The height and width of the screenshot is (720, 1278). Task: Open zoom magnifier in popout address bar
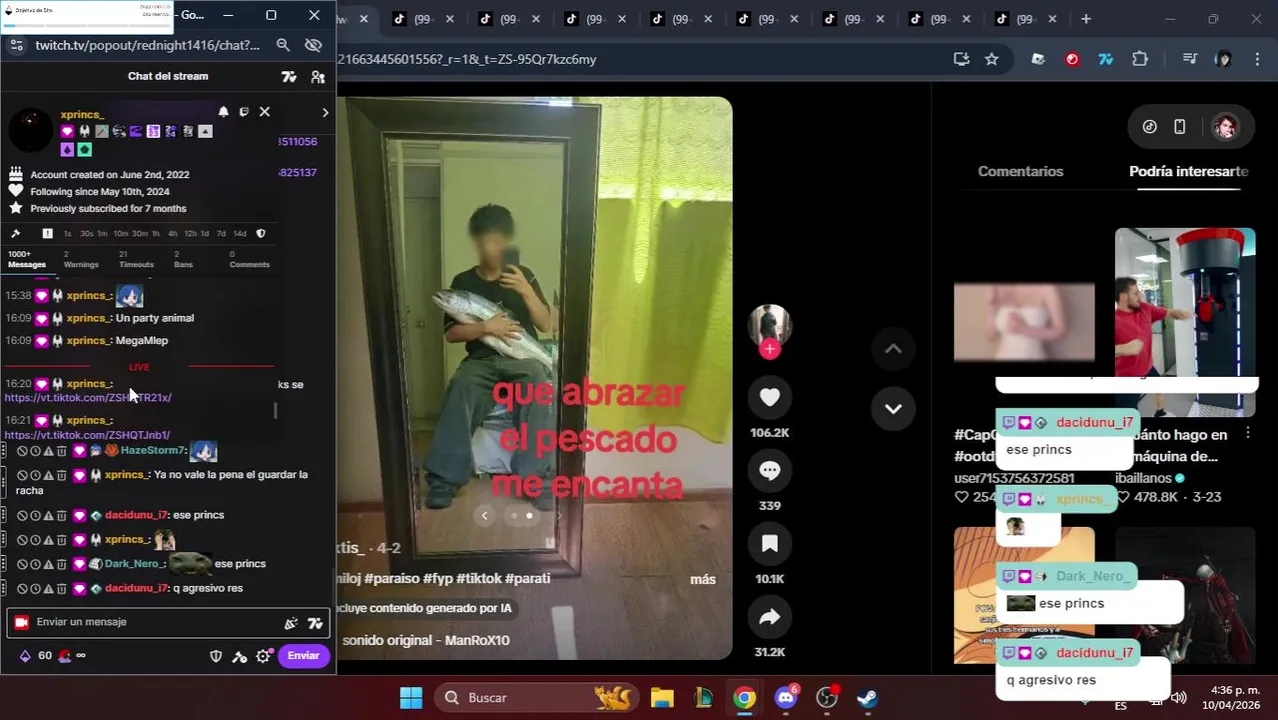pyautogui.click(x=283, y=45)
